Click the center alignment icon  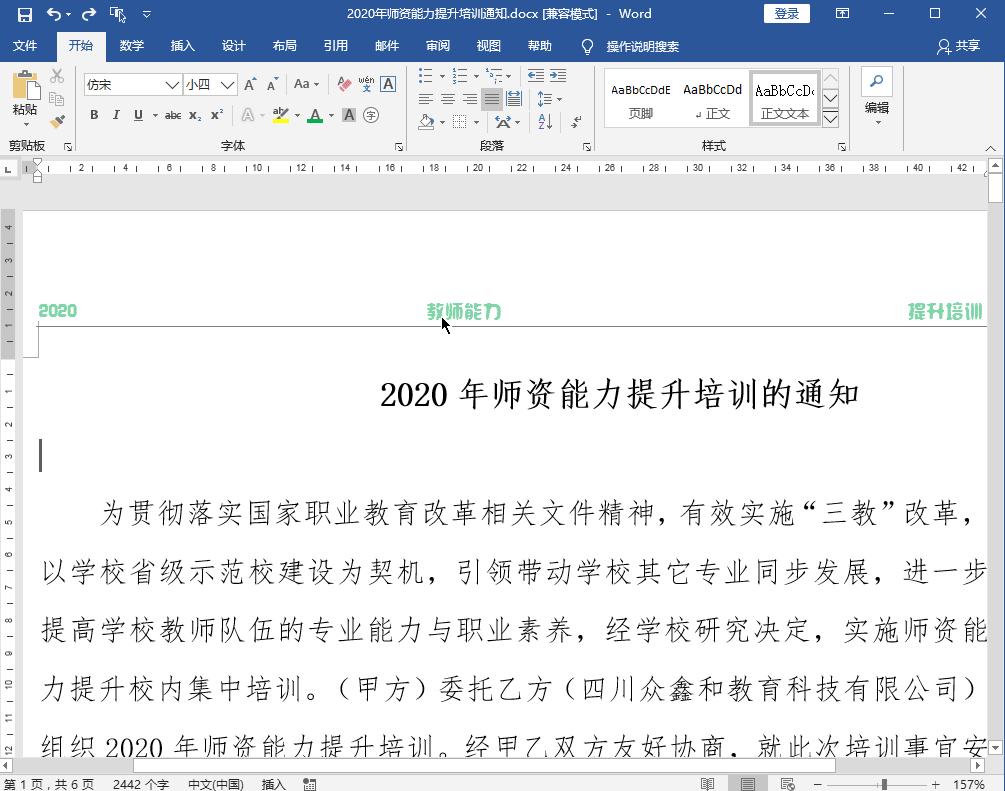tap(448, 99)
